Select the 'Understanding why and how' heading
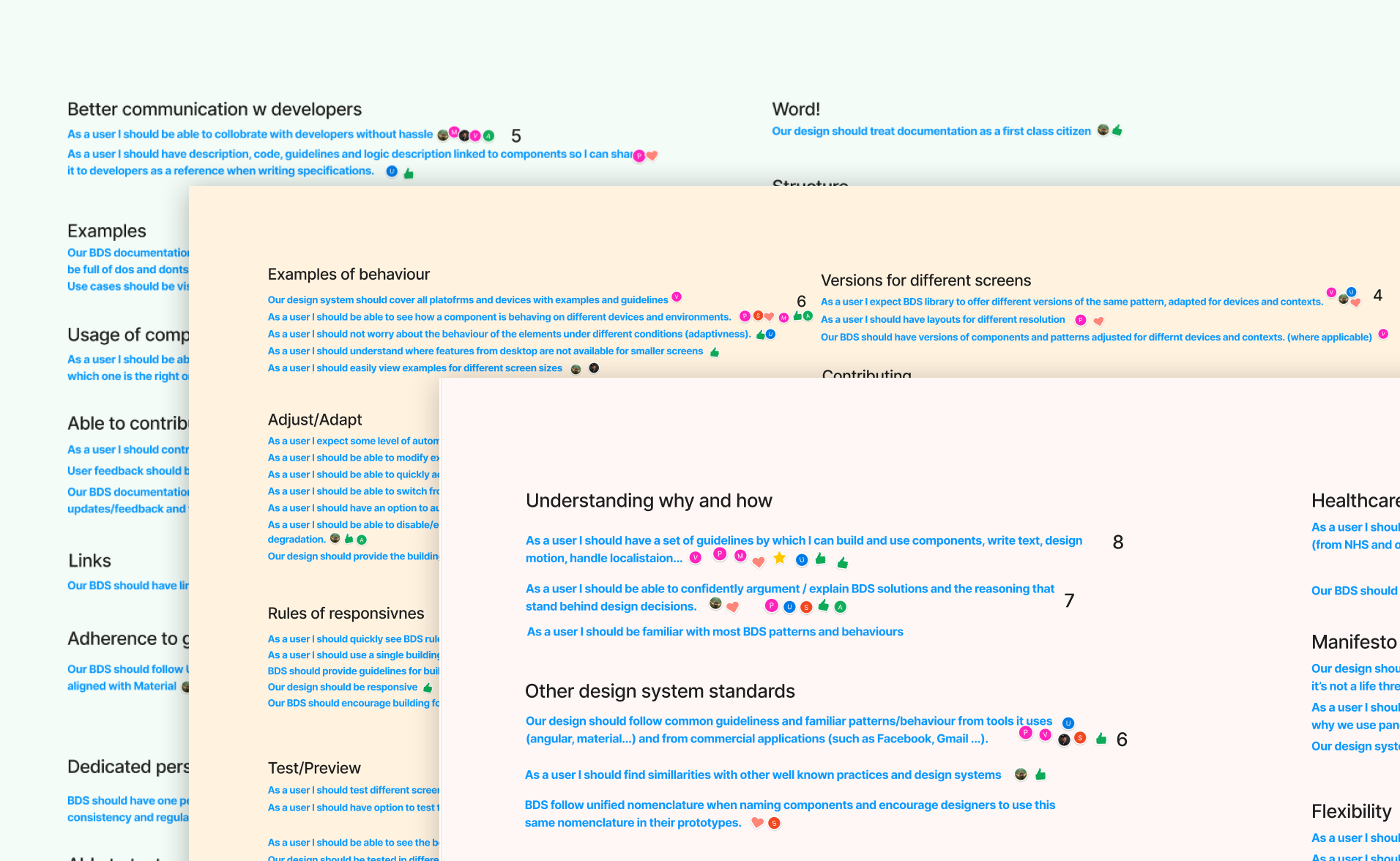1400x861 pixels. [x=649, y=500]
